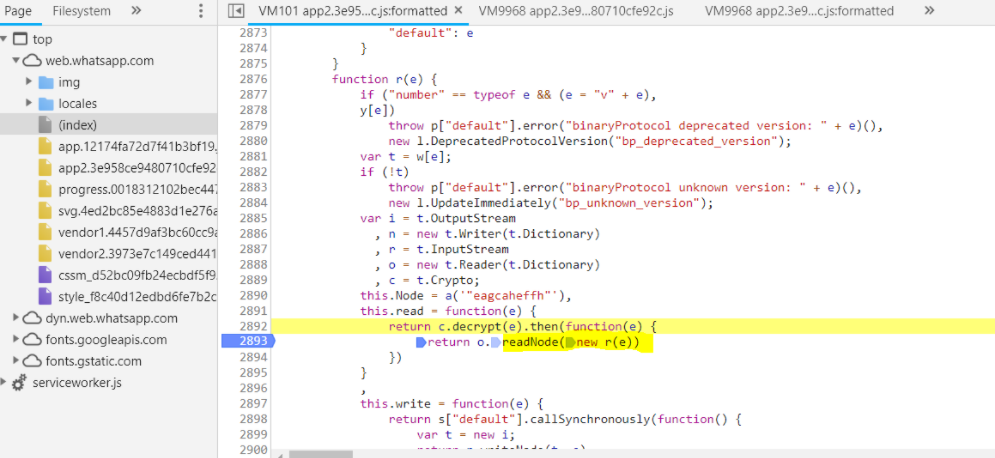The width and height of the screenshot is (995, 458).
Task: Open the second VM9968 formatted tab
Action: tap(800, 11)
